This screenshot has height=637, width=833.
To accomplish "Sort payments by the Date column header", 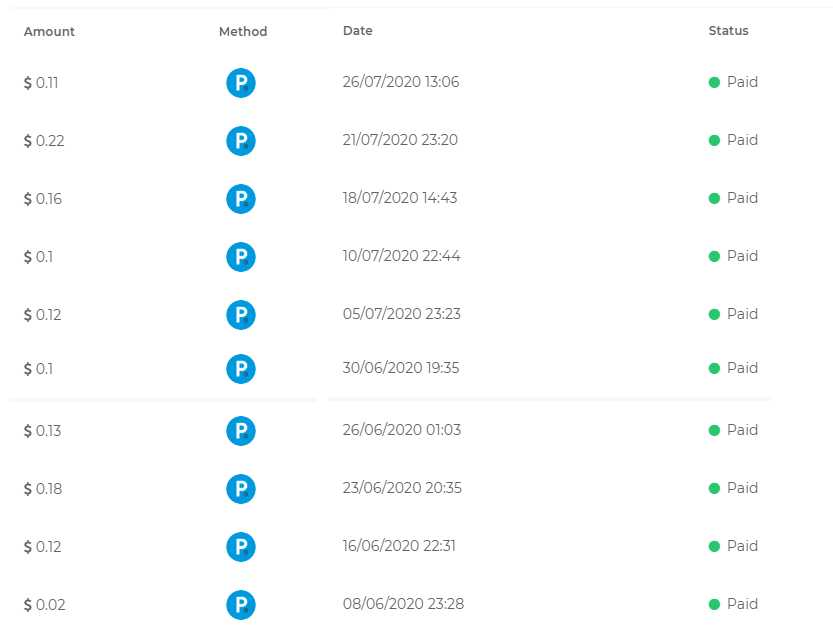I will coord(357,31).
